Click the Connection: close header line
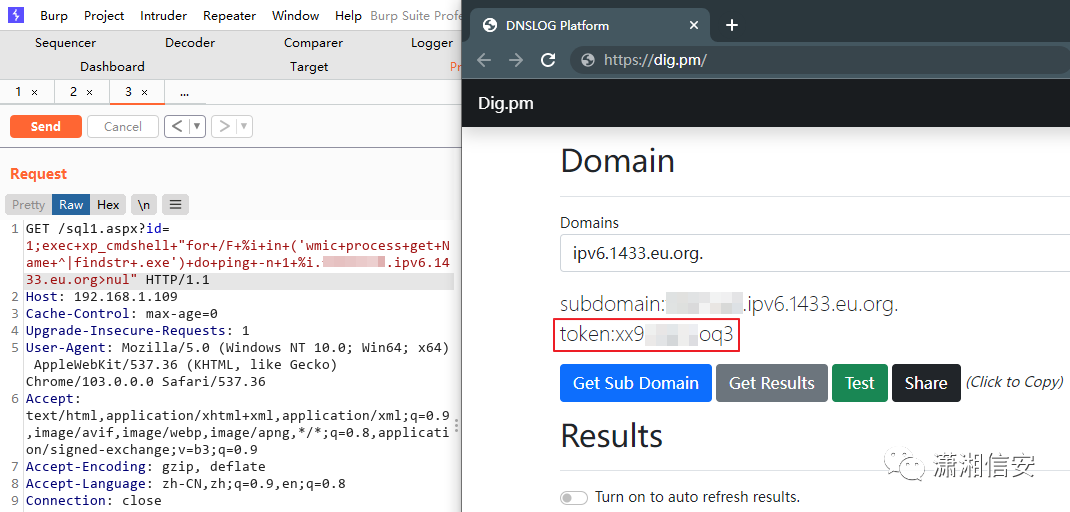This screenshot has height=512, width=1070. pyautogui.click(x=93, y=500)
